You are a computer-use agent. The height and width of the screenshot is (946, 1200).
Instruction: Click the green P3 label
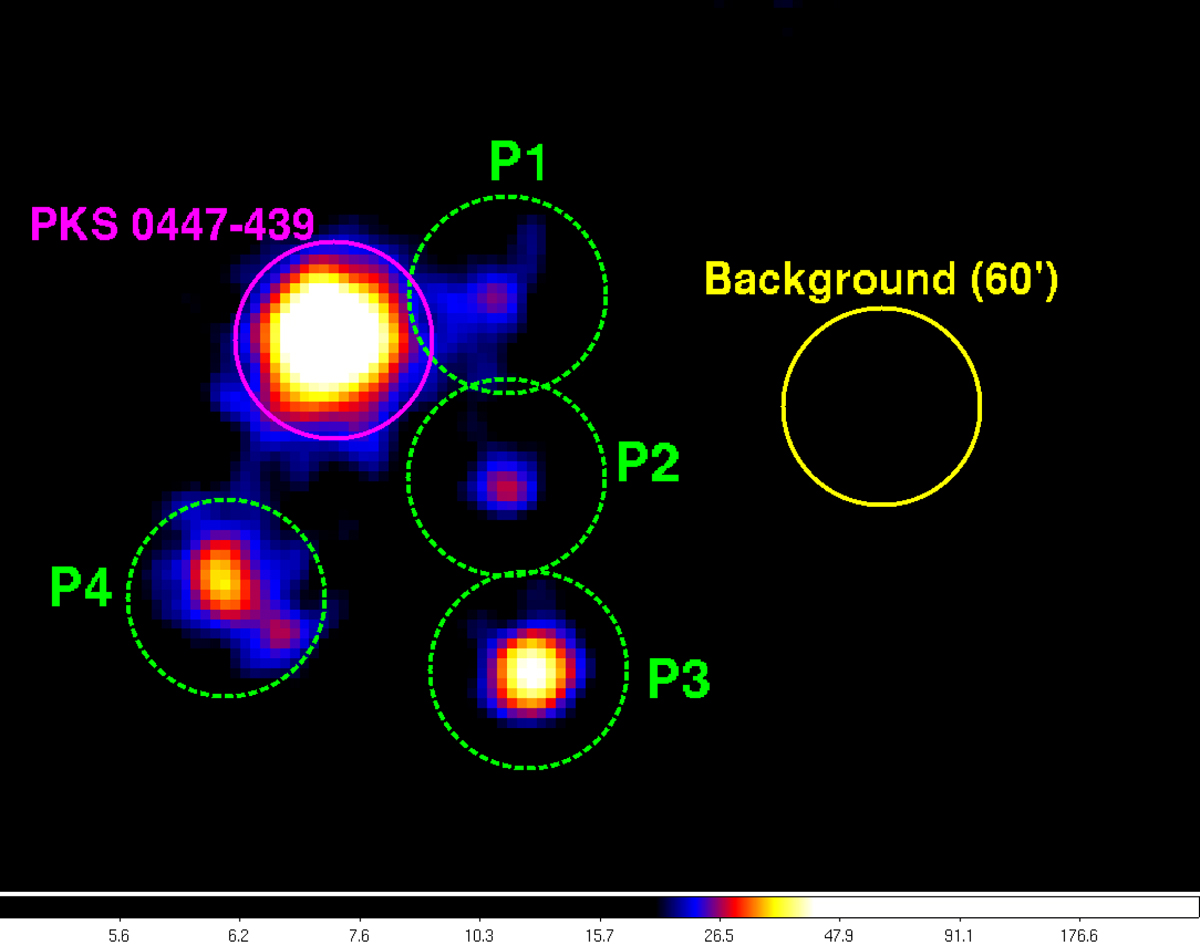pyautogui.click(x=678, y=680)
